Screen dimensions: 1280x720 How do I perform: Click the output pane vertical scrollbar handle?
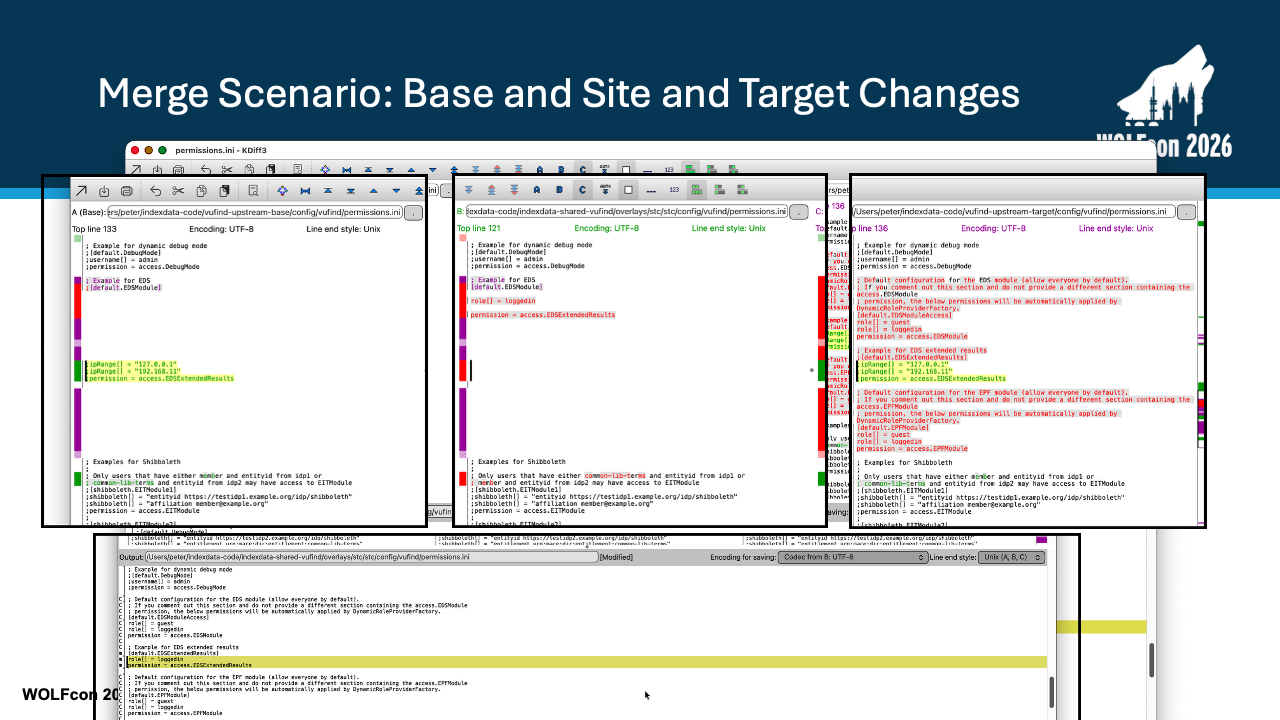click(x=1051, y=690)
